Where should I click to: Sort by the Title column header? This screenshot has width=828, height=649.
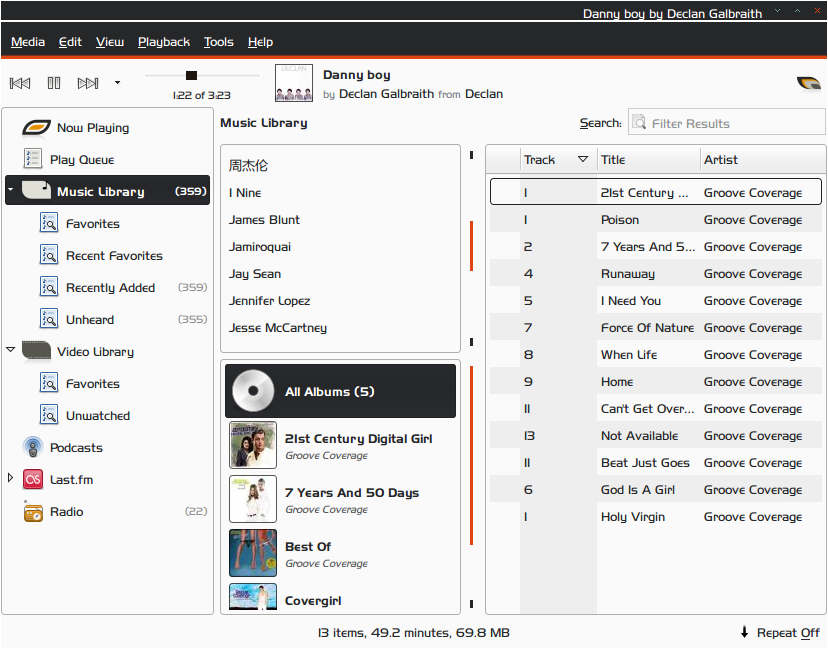pos(648,159)
